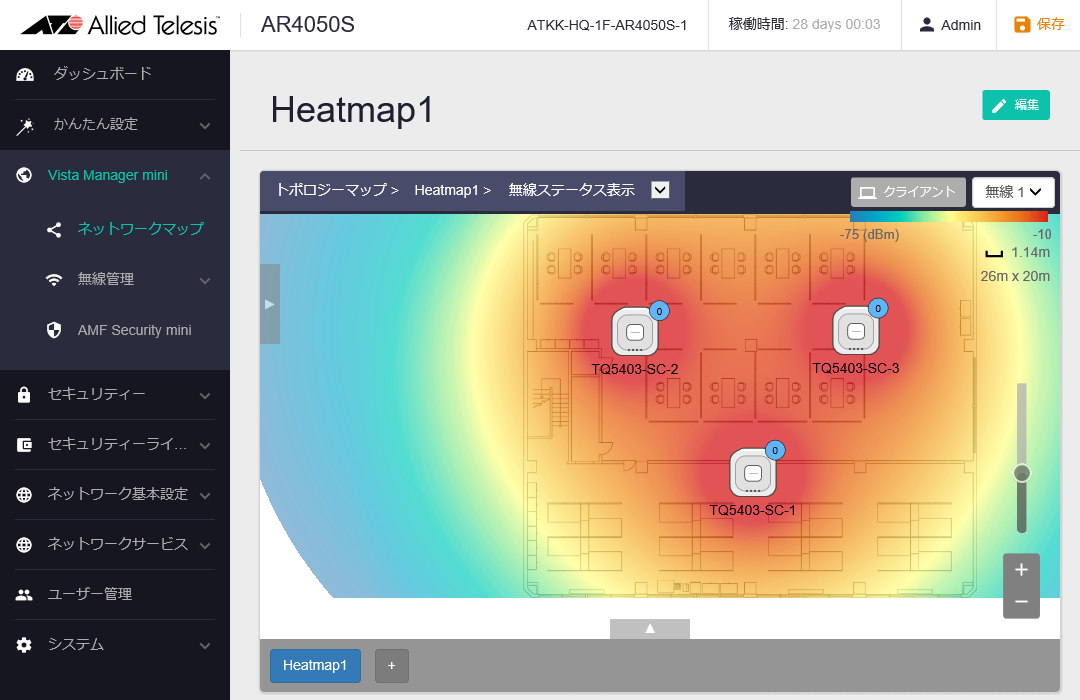Select the TQ5403-SC-2 access point icon
This screenshot has height=700, width=1080.
coord(634,332)
